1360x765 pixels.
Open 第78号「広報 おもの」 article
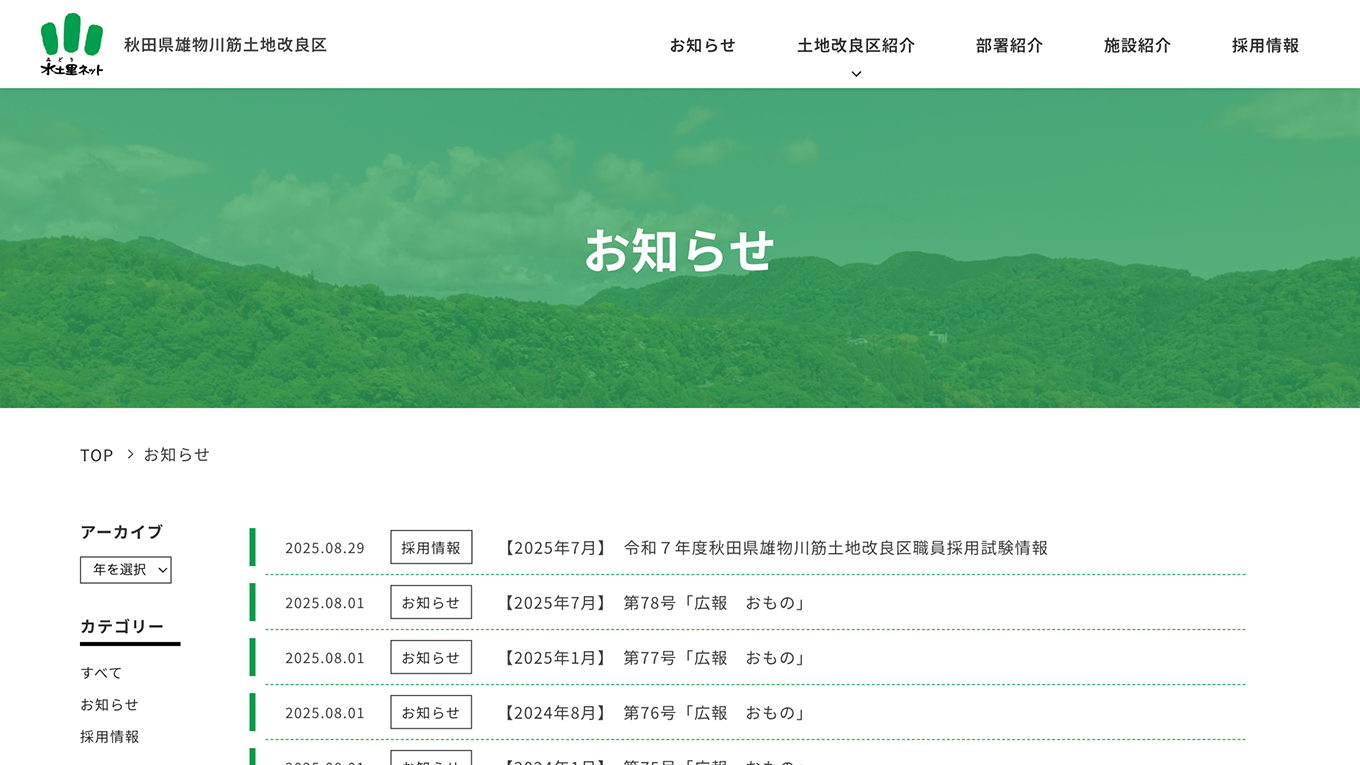[x=653, y=603]
